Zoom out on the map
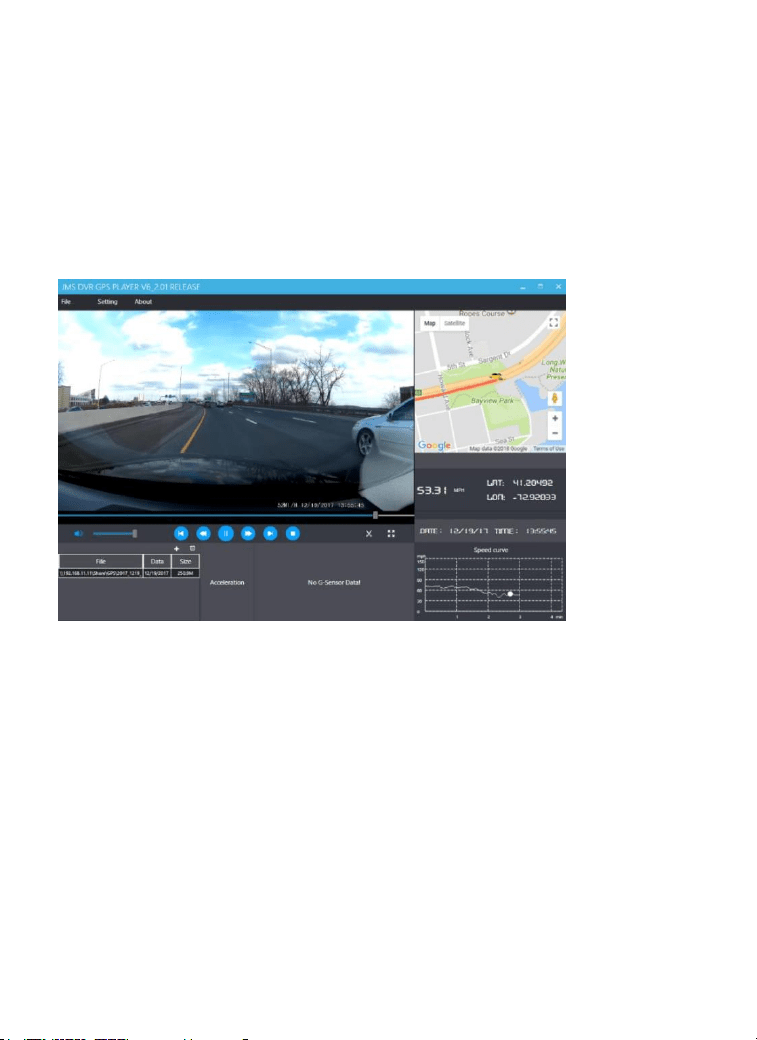This screenshot has height=1040, width=757. click(x=555, y=433)
